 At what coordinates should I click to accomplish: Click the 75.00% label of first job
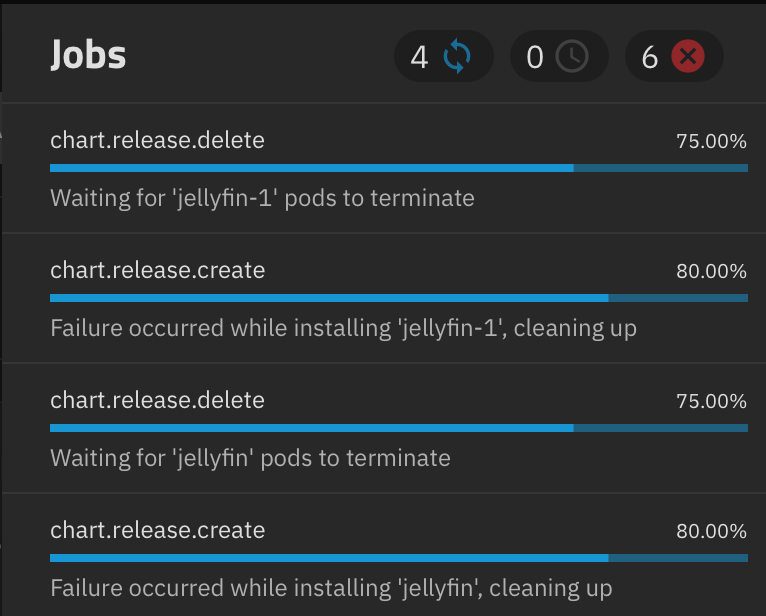click(711, 141)
